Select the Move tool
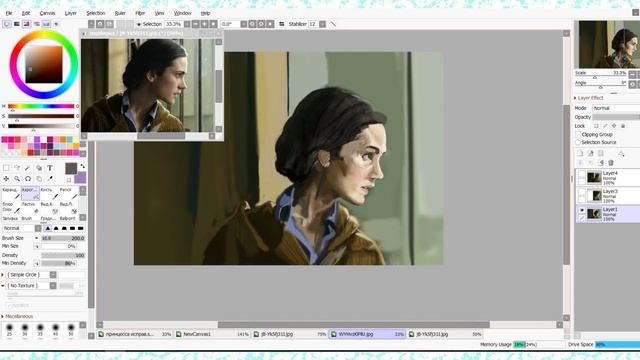Screen dimensions: 640x360 tap(6, 179)
